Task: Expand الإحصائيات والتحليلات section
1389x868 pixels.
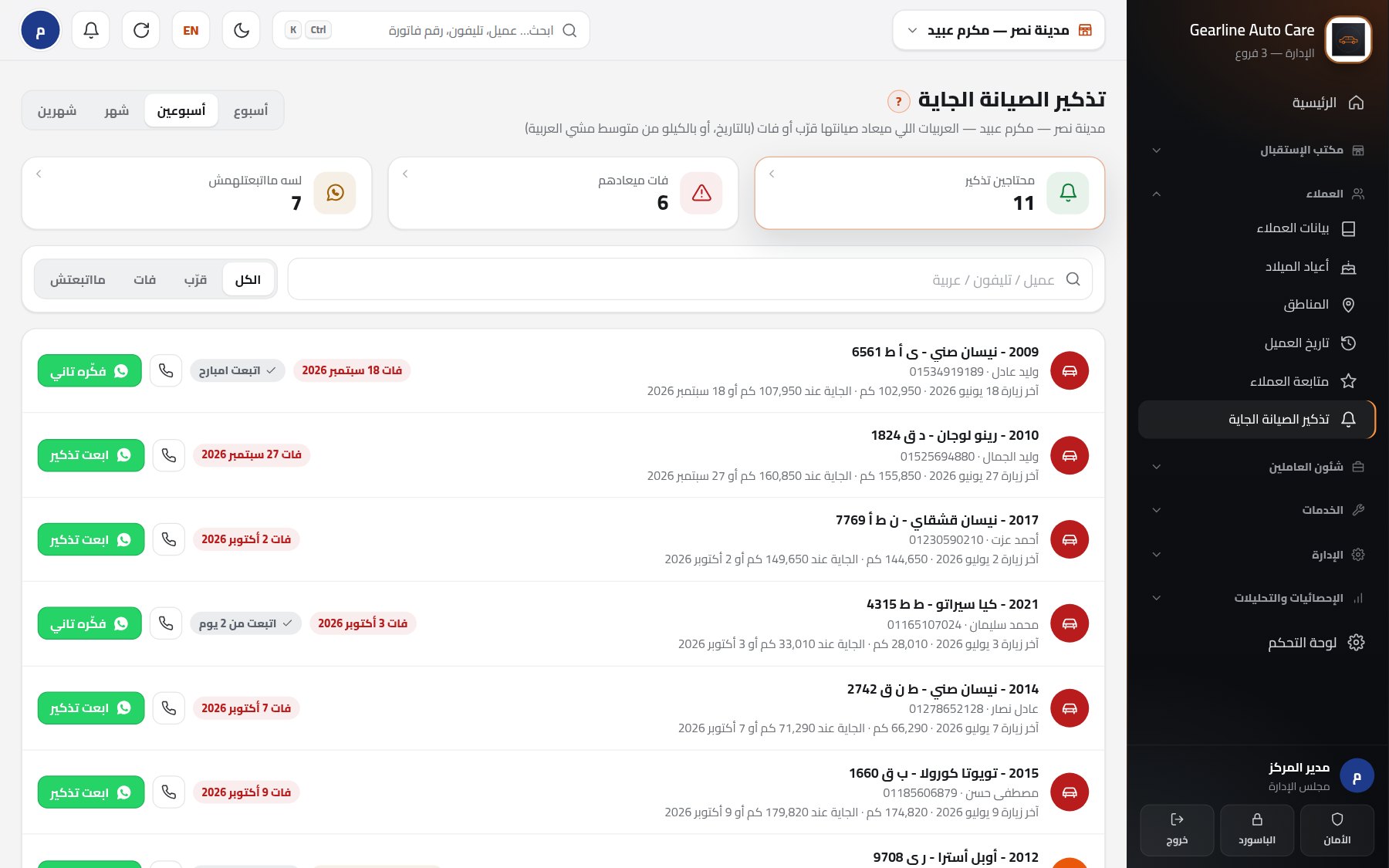Action: tap(1256, 598)
